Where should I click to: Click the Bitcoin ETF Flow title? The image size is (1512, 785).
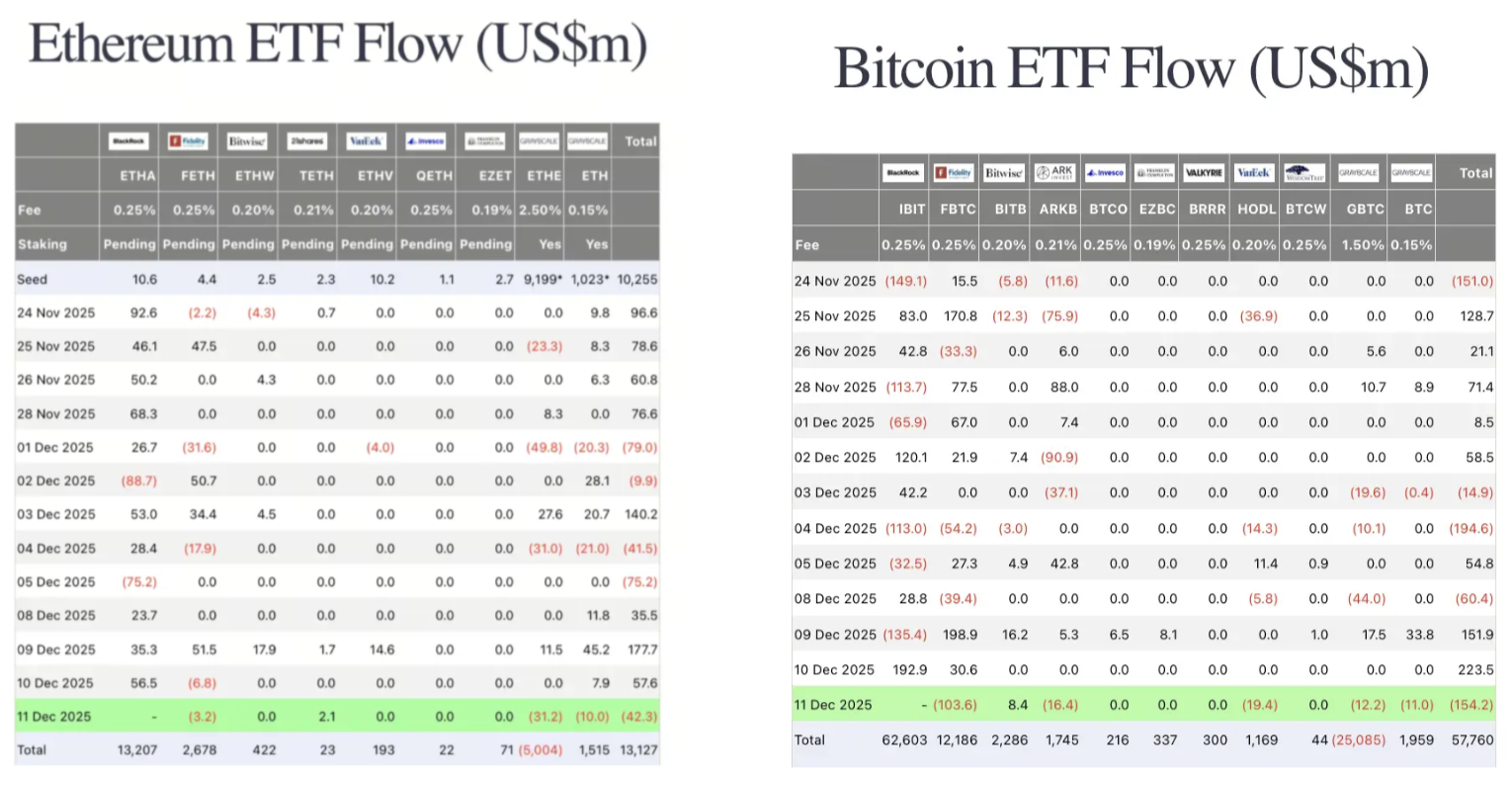pyautogui.click(x=1132, y=69)
